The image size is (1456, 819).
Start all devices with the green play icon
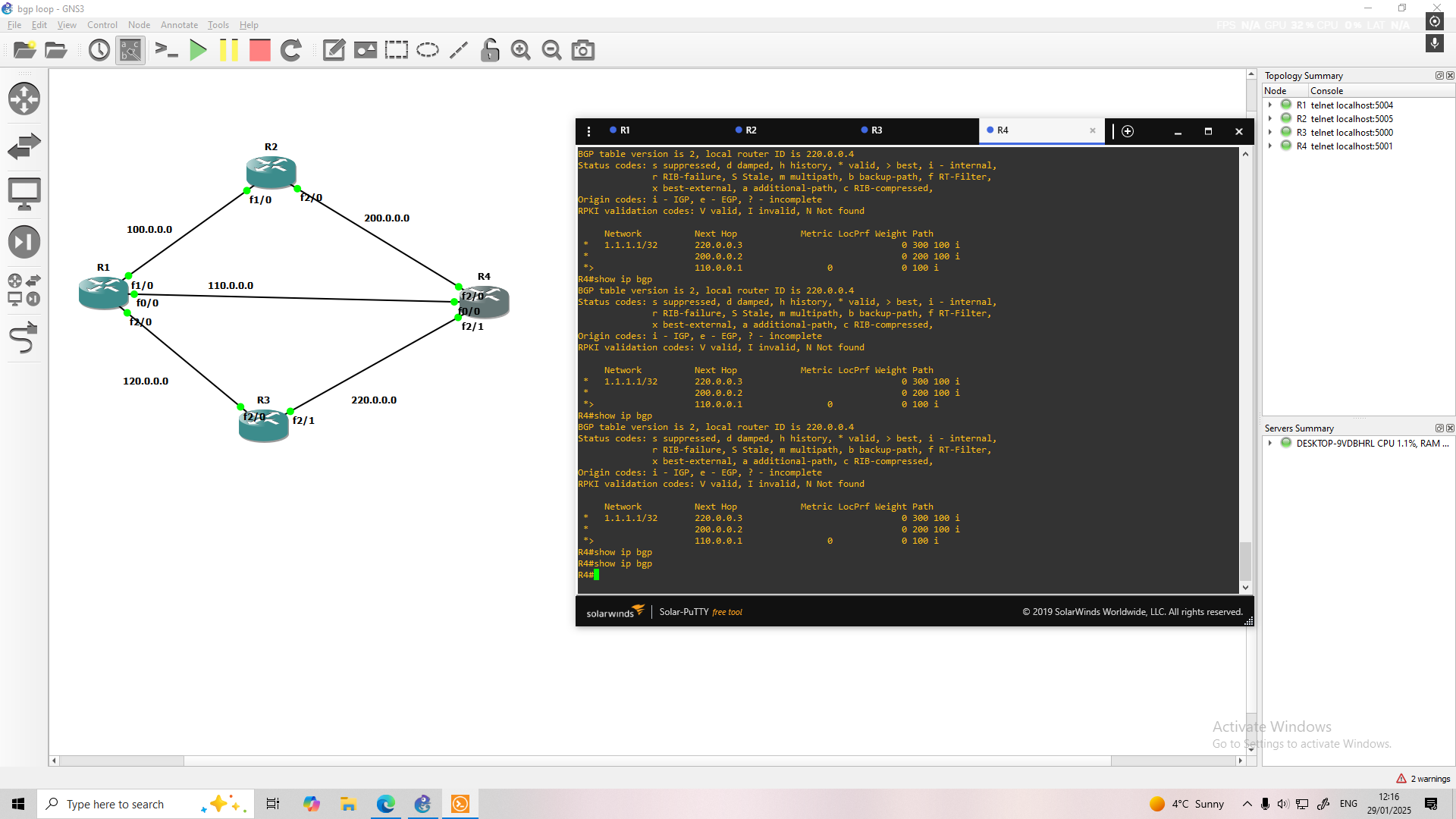tap(198, 50)
